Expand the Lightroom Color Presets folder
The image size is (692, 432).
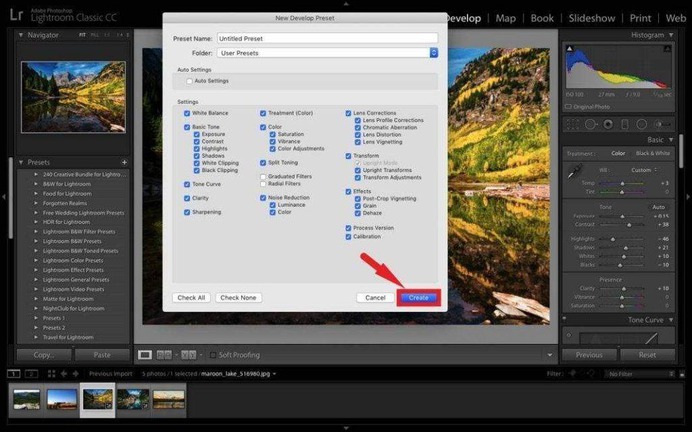pyautogui.click(x=36, y=260)
